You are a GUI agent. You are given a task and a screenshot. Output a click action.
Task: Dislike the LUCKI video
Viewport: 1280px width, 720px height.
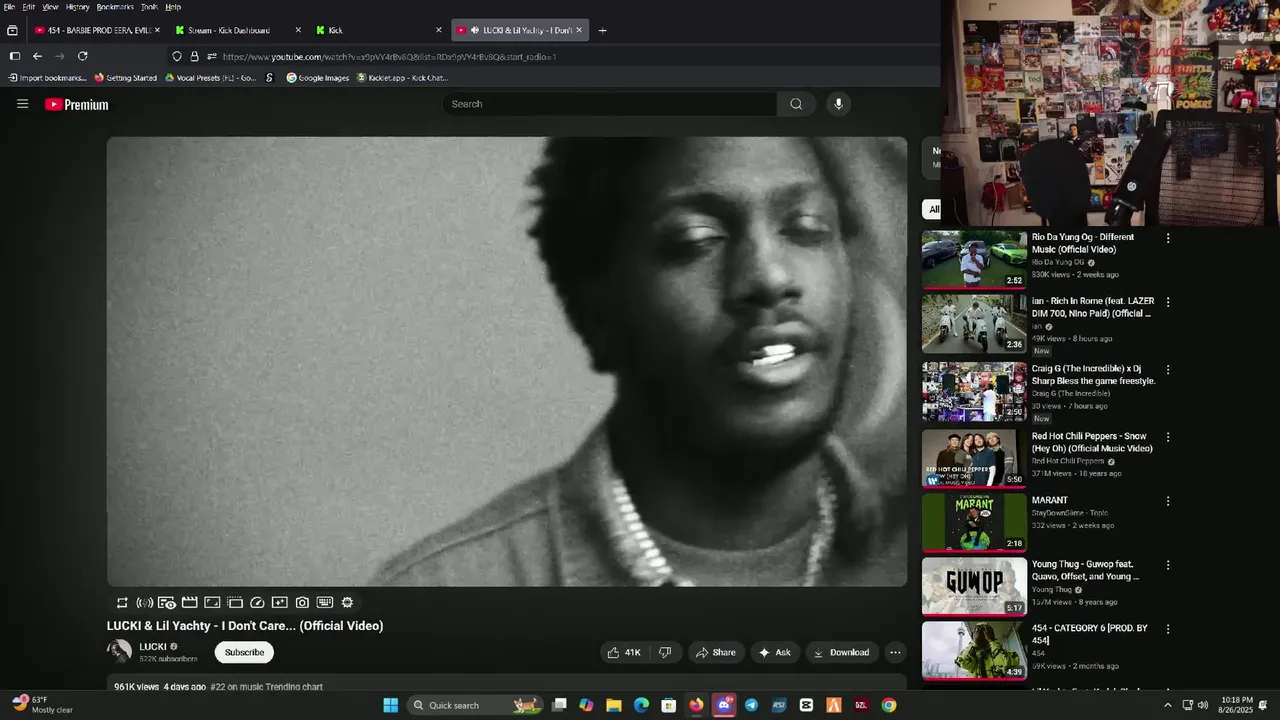click(665, 652)
